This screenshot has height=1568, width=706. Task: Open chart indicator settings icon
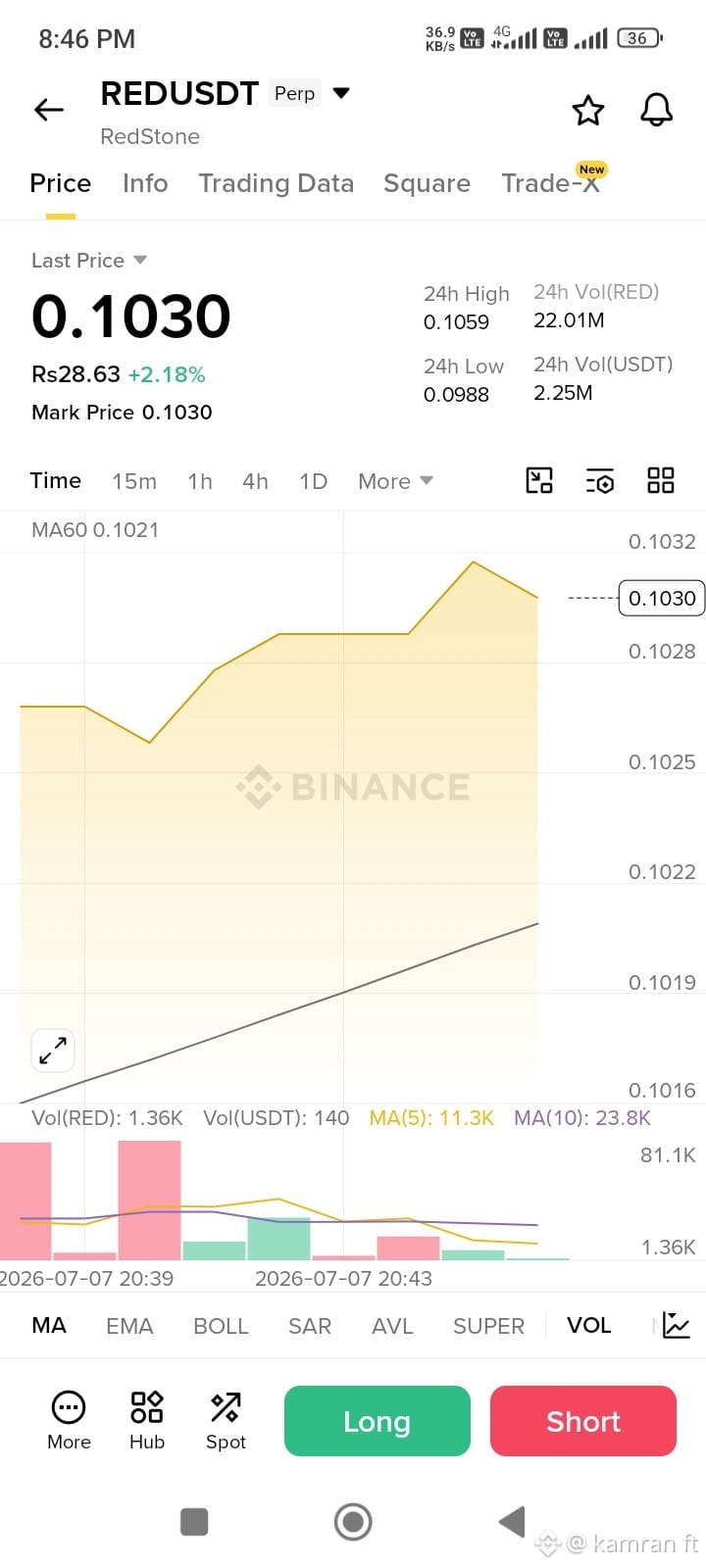(600, 480)
